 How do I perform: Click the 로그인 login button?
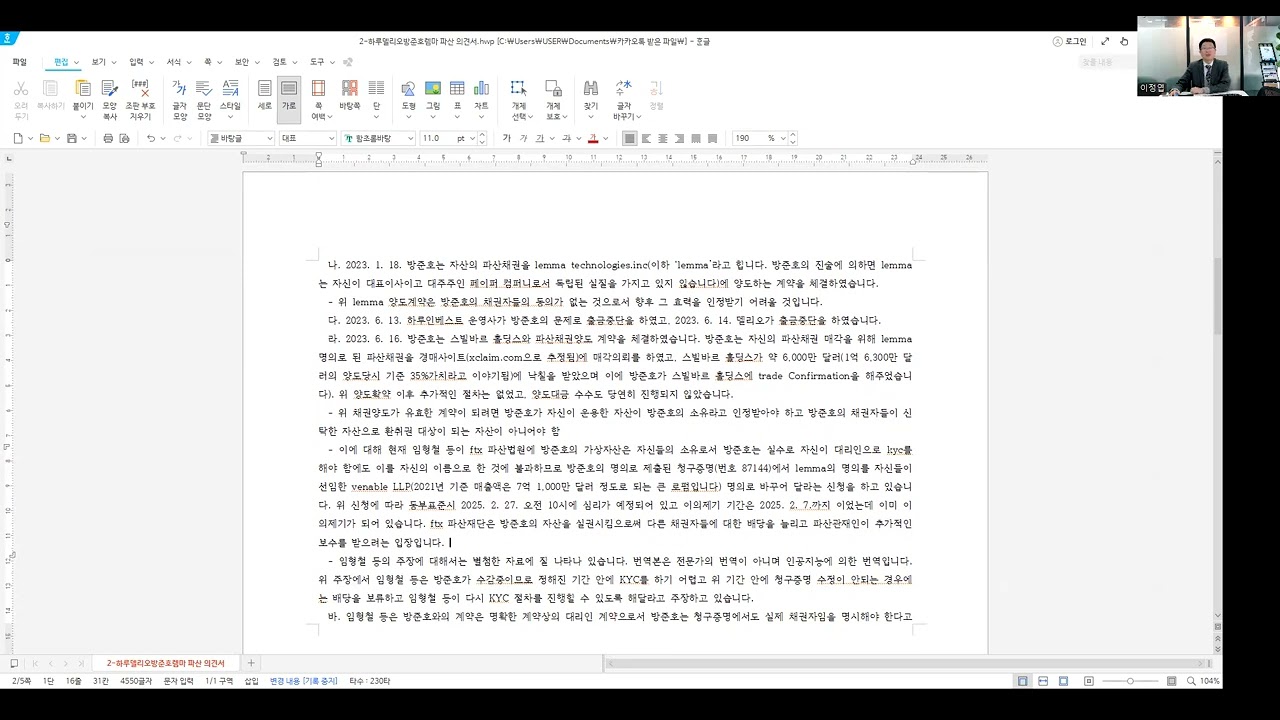(x=1070, y=41)
